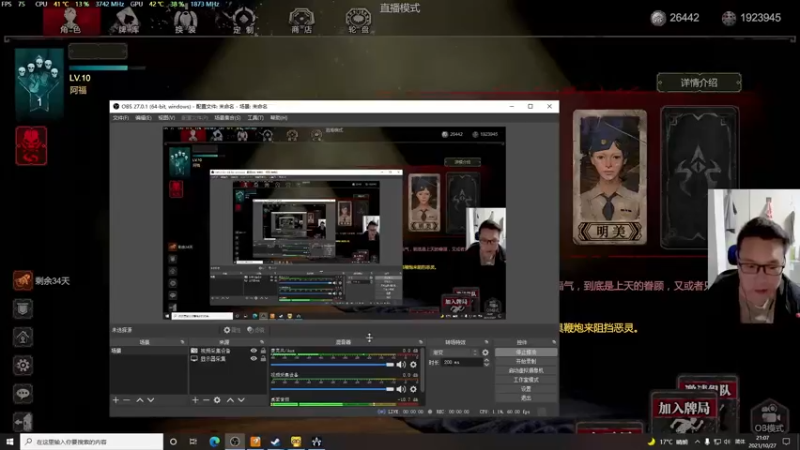800x450 pixels.
Task: Open the 工具(T) menu in OBS
Action: 256,118
